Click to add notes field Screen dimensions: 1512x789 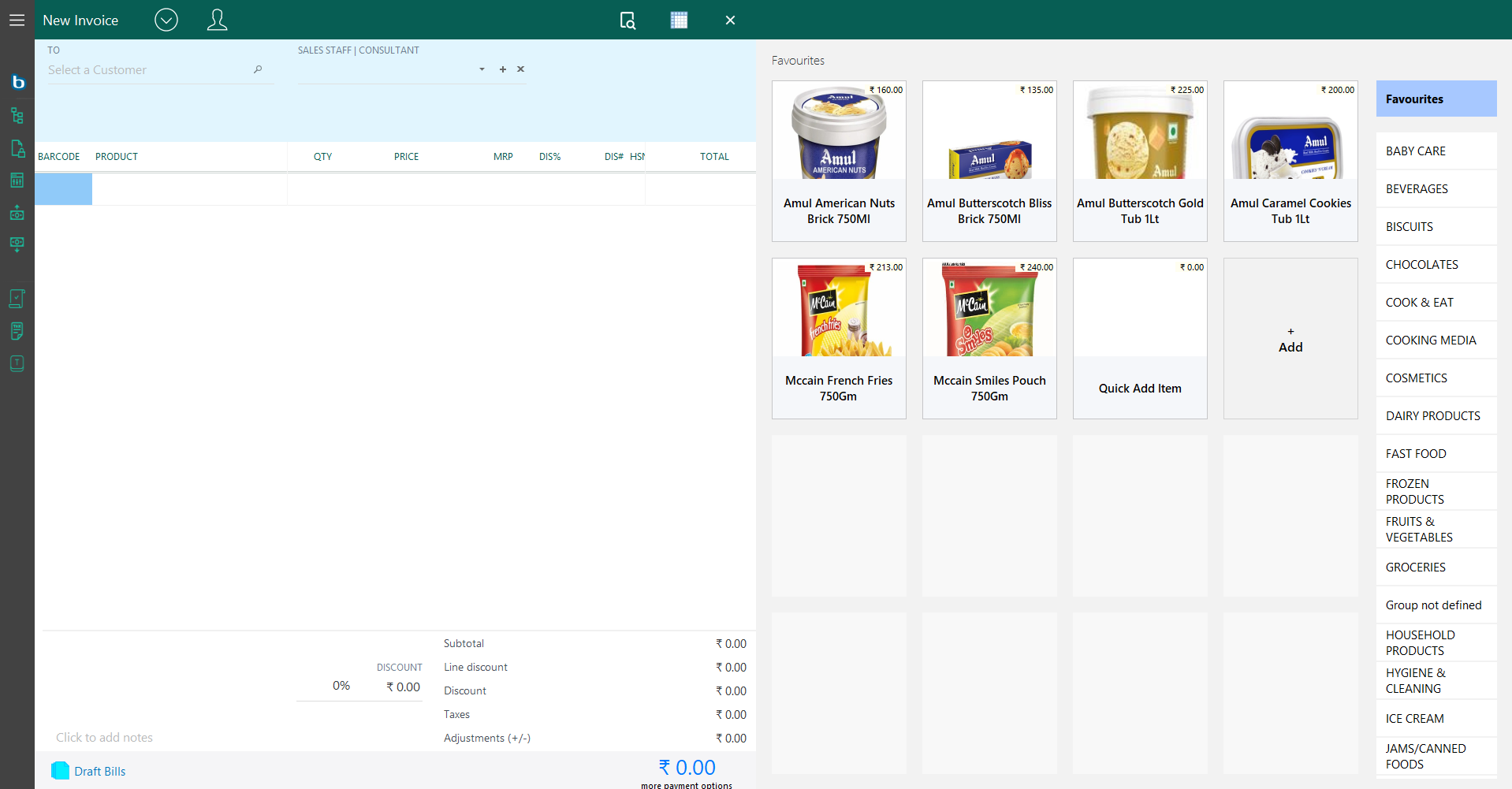[x=104, y=738]
